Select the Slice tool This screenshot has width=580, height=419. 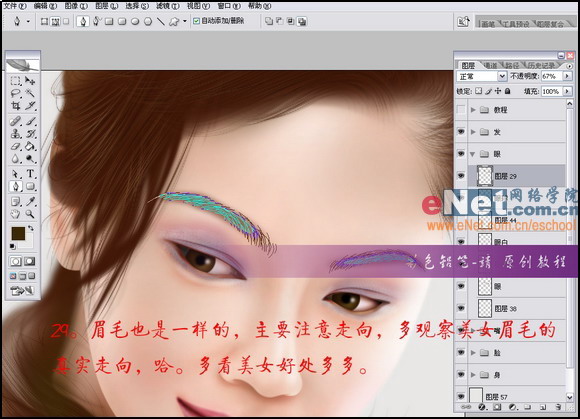[30, 106]
